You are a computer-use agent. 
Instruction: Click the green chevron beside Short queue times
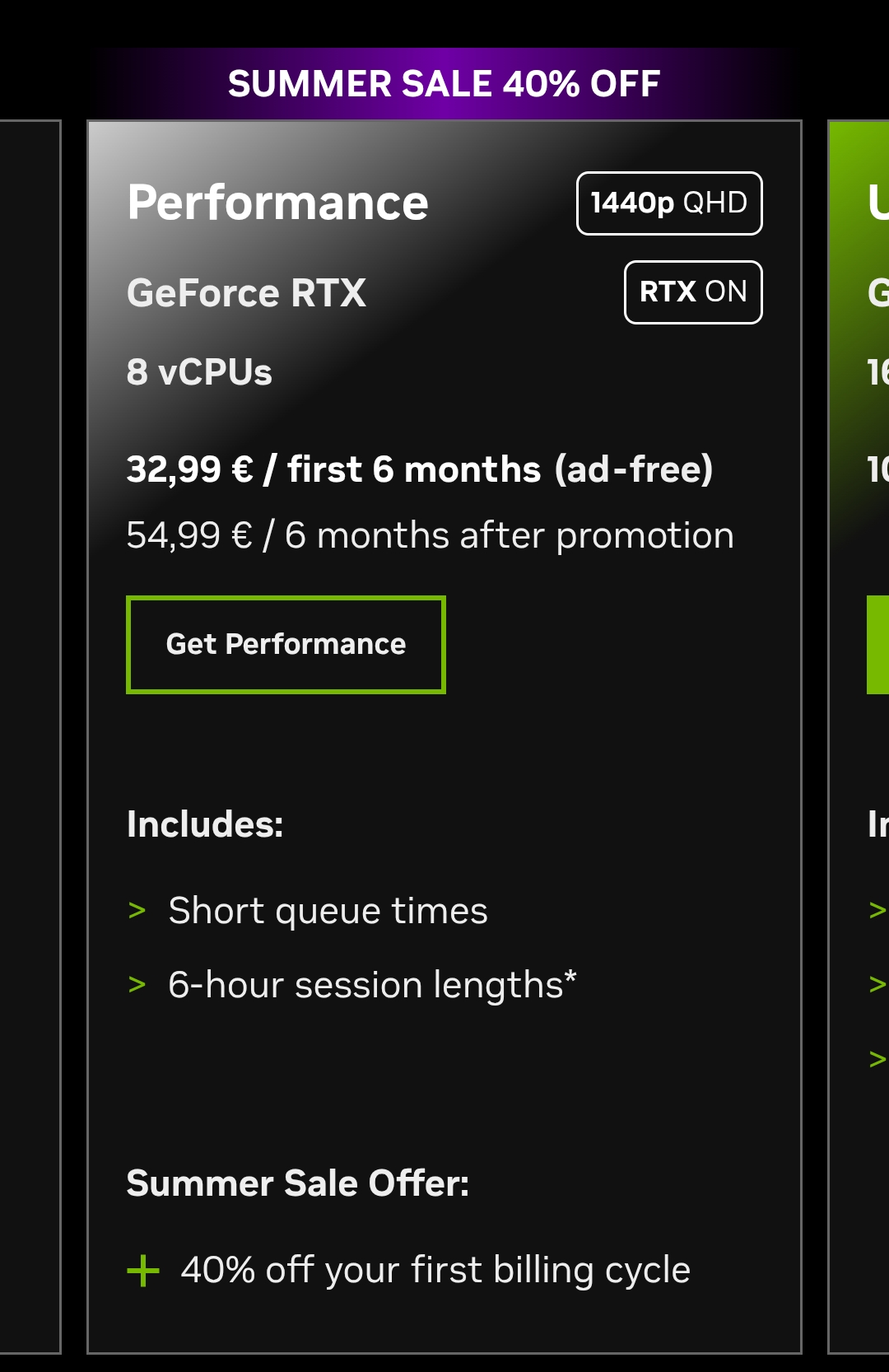pos(137,911)
